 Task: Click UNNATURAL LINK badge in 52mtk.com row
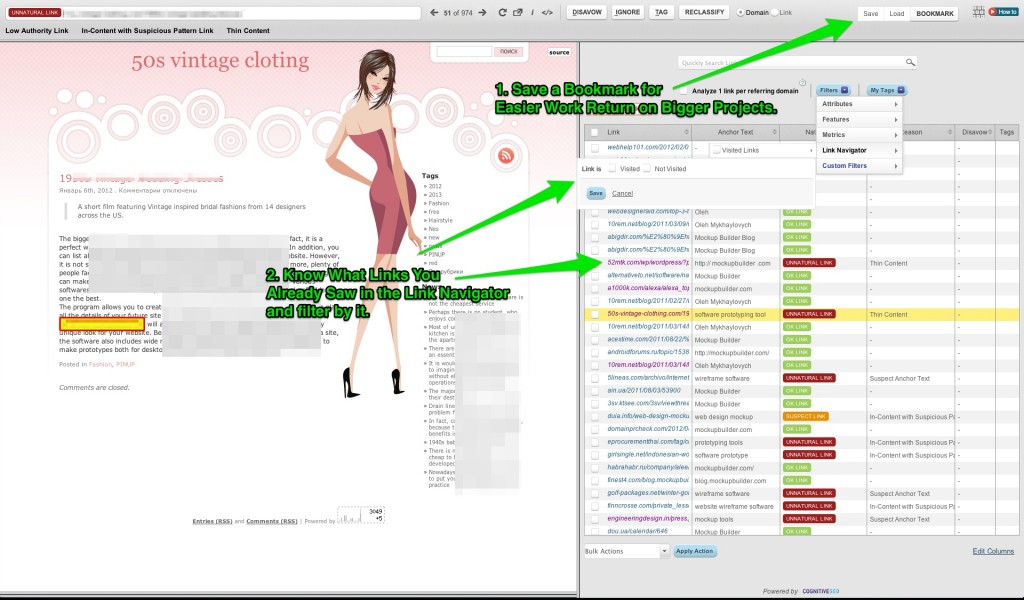pyautogui.click(x=810, y=263)
